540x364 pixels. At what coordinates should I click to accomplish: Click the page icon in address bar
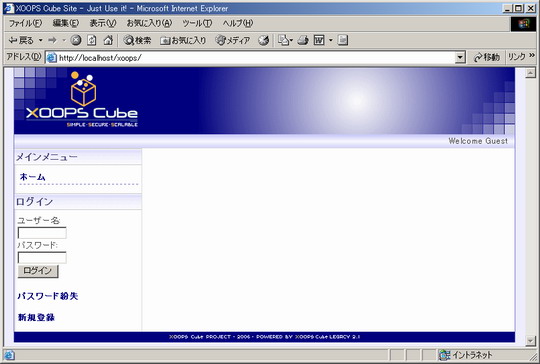(x=52, y=58)
